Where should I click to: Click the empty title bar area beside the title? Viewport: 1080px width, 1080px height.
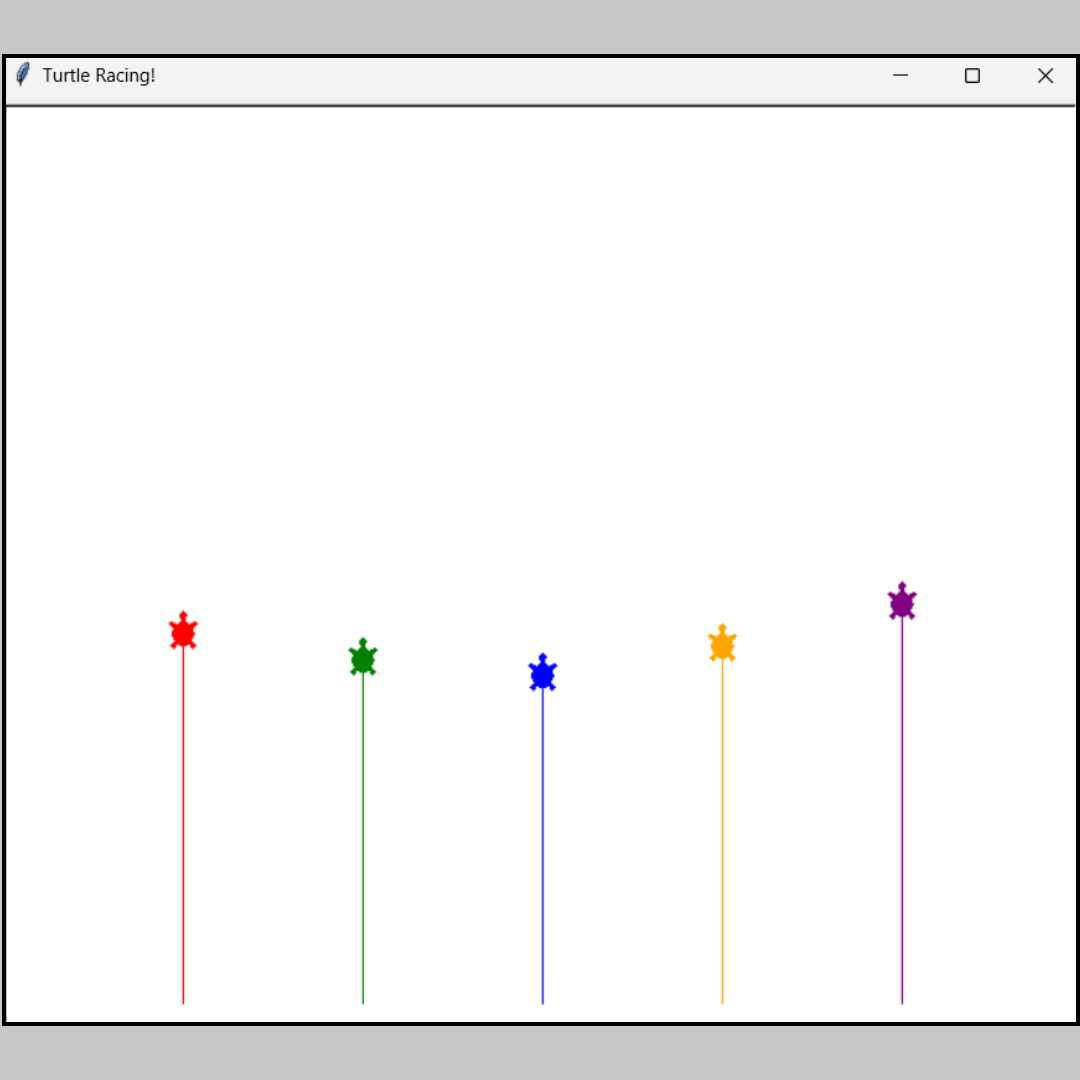(x=500, y=76)
